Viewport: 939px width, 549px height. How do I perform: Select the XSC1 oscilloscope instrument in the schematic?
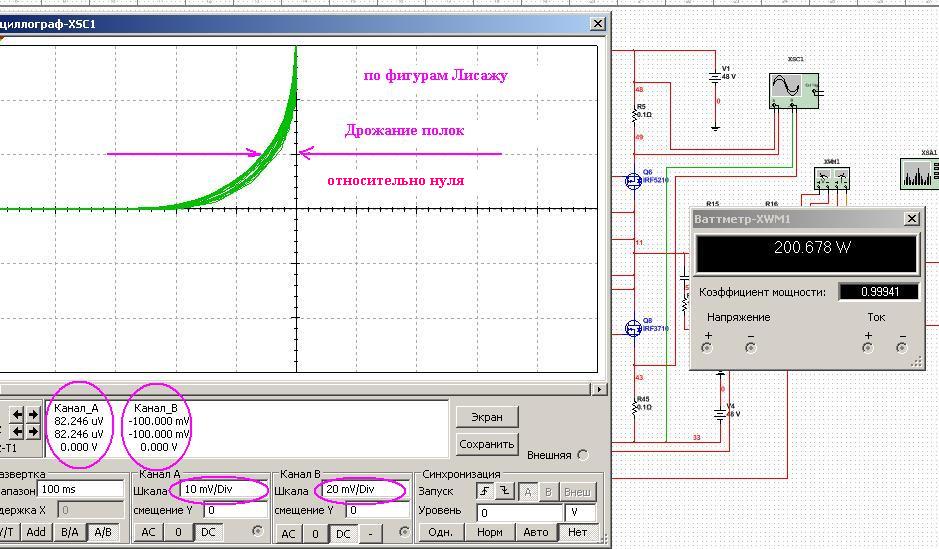tap(793, 90)
